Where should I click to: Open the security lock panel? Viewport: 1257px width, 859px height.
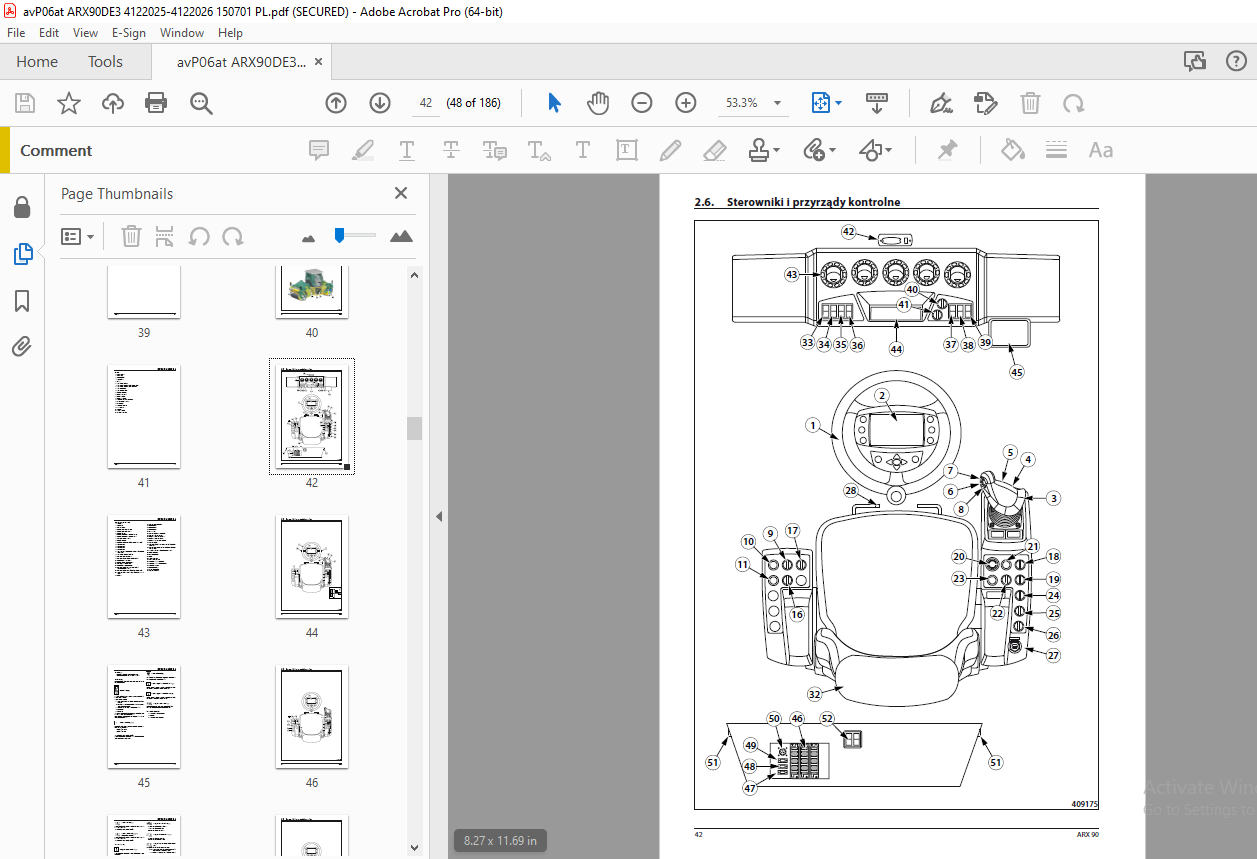coord(22,207)
